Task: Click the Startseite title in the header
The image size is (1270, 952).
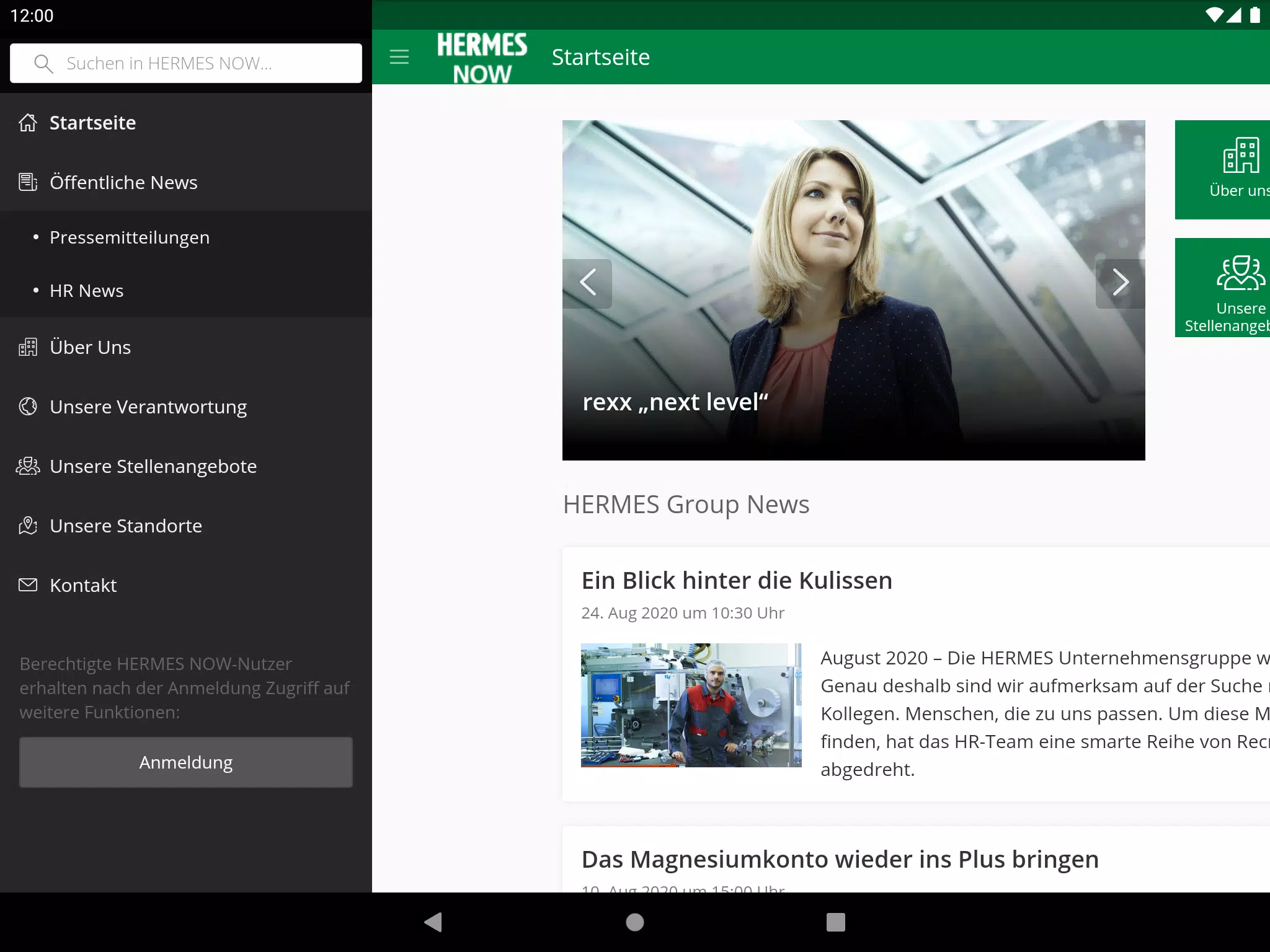Action: click(601, 57)
